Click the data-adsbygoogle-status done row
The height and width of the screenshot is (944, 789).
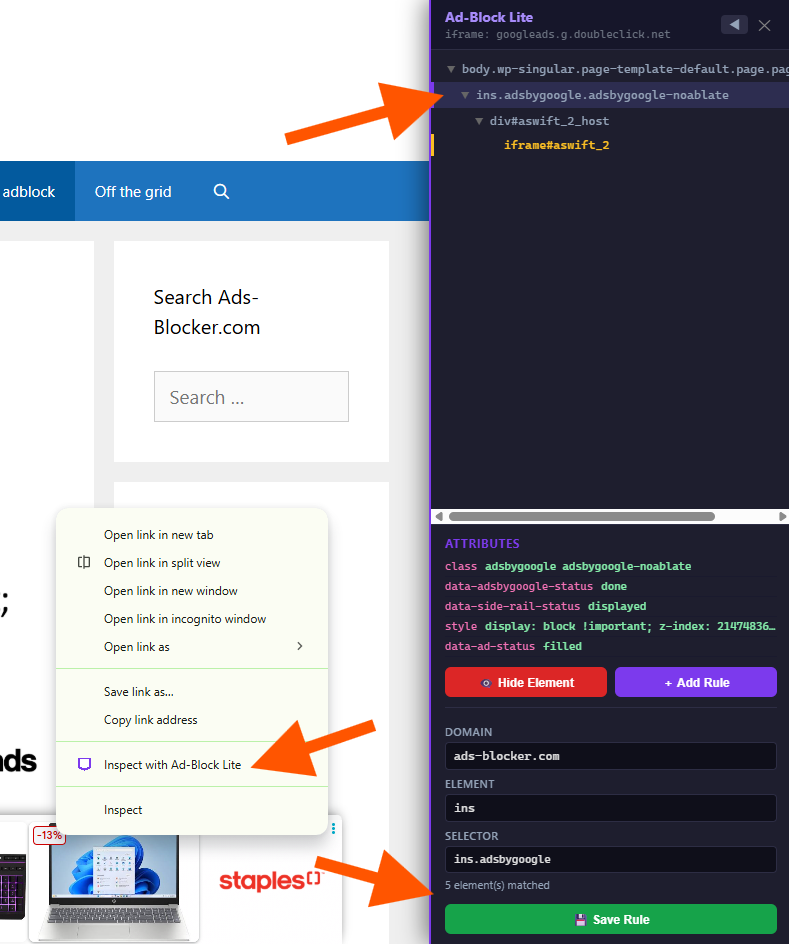tap(610, 586)
